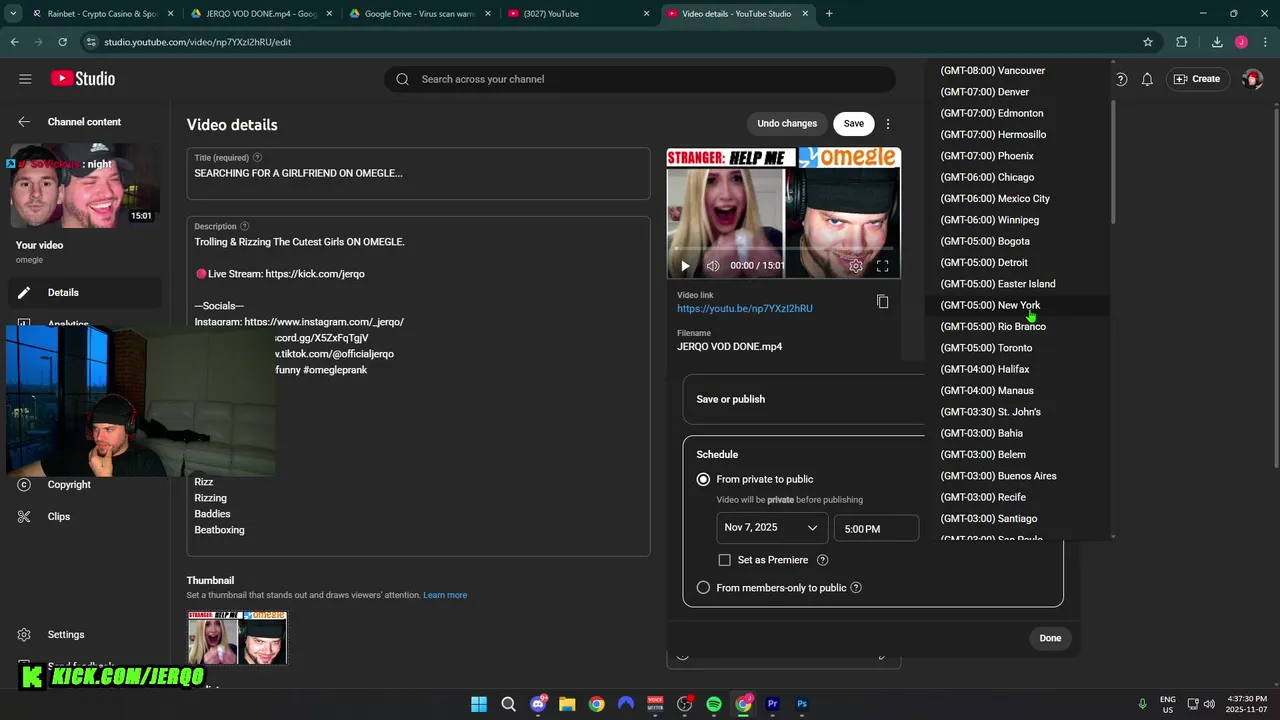Viewport: 1280px width, 720px height.
Task: Click the Create button
Action: (1196, 79)
